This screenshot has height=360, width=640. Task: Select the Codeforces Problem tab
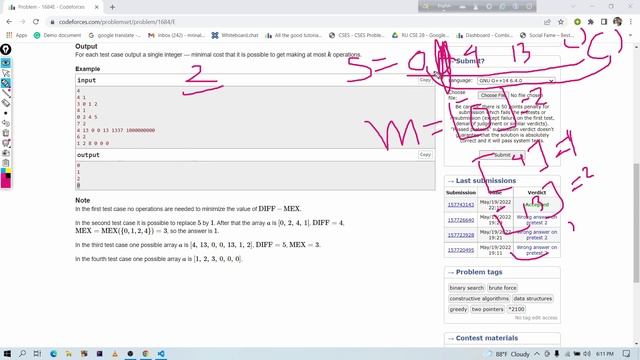54,7
